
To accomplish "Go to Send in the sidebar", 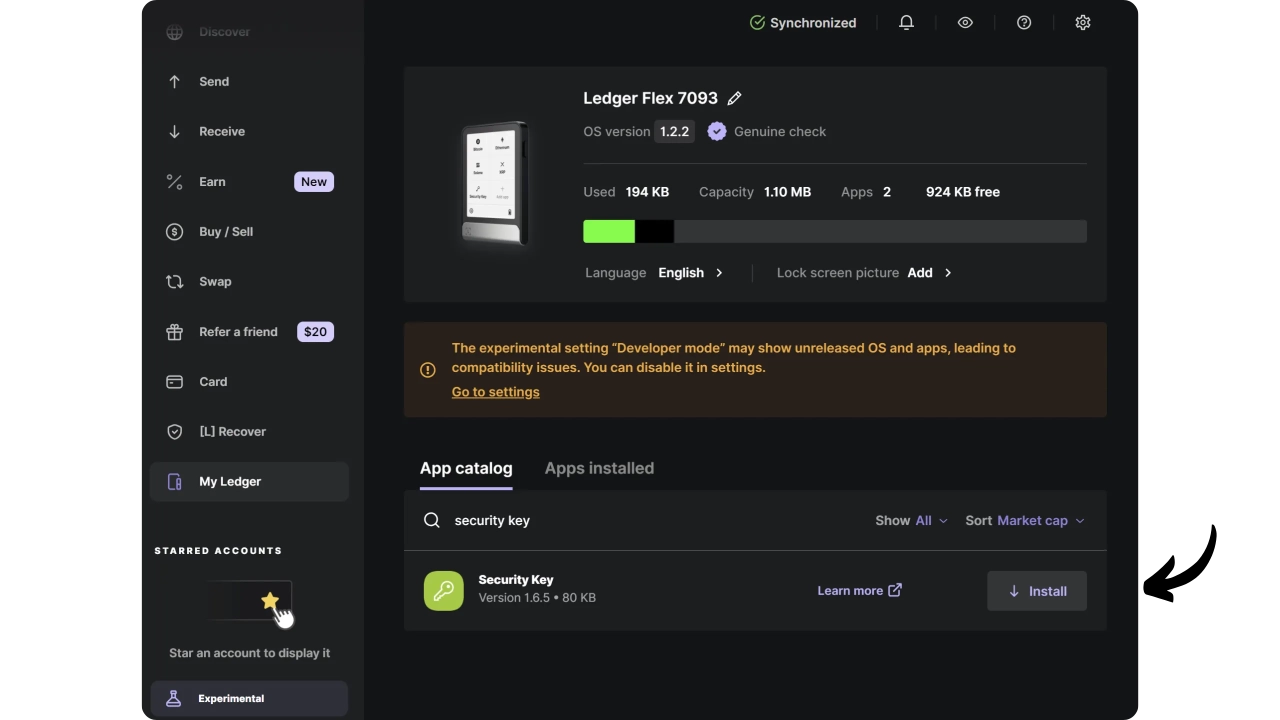I will [x=249, y=82].
